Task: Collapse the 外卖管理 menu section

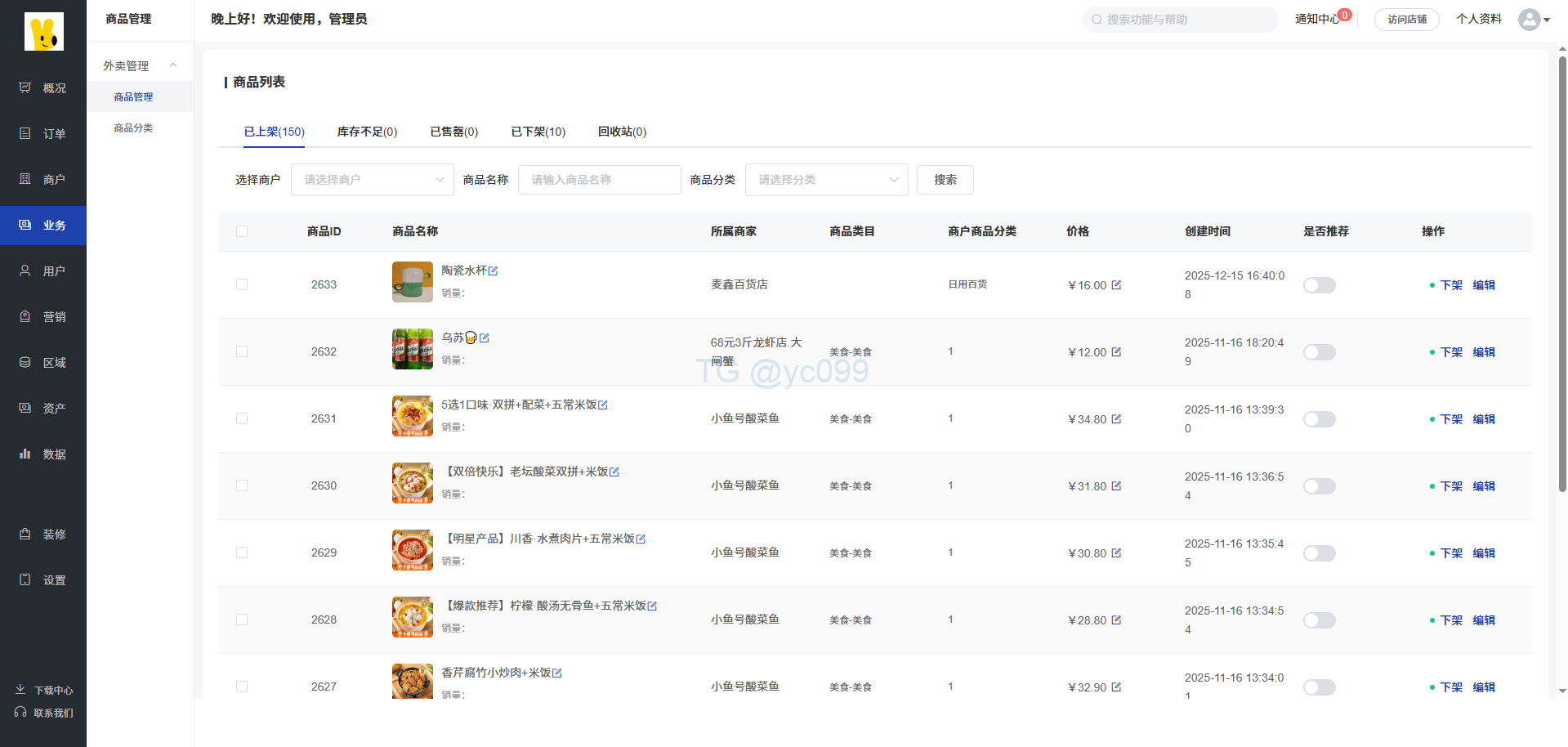Action: [x=173, y=65]
